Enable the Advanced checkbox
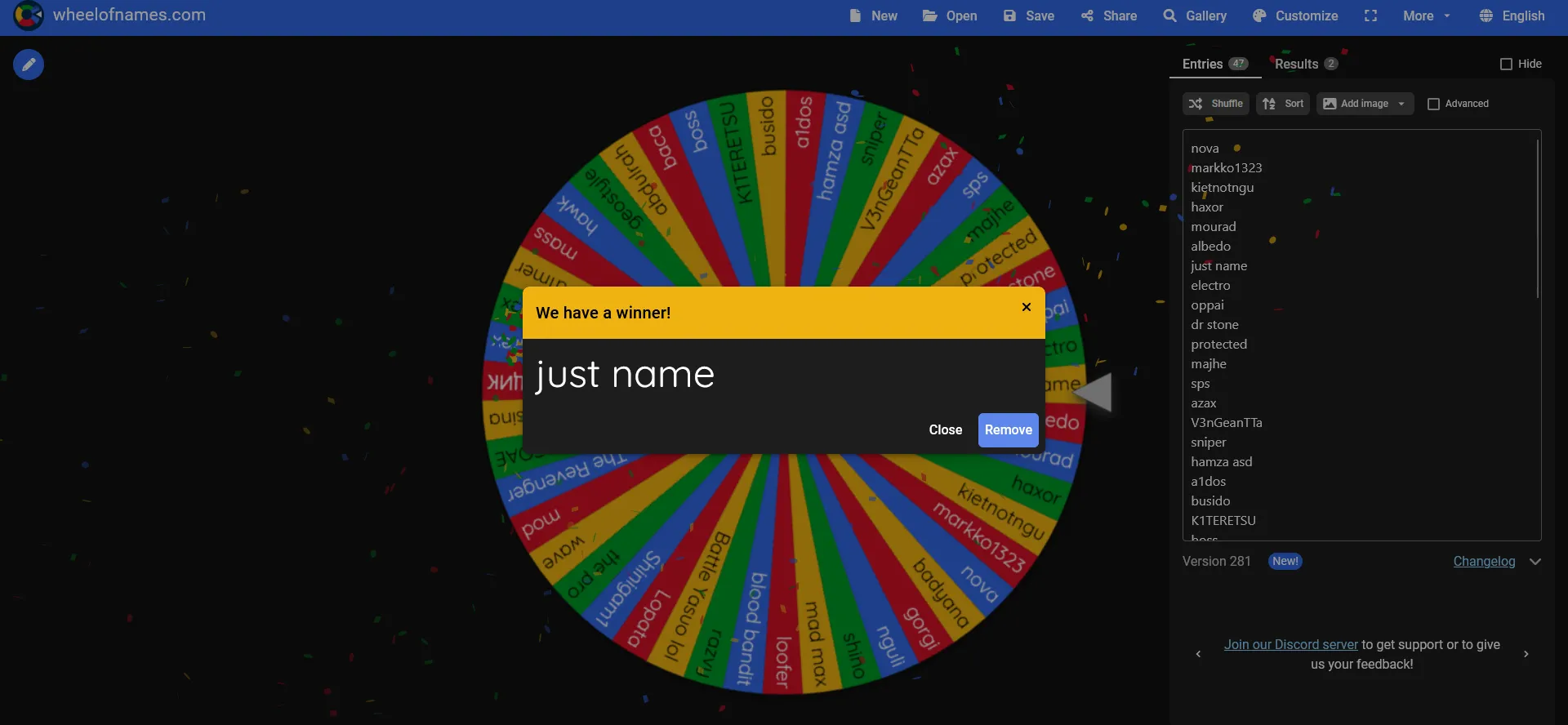Screen dimensions: 1568x725 [1433, 104]
